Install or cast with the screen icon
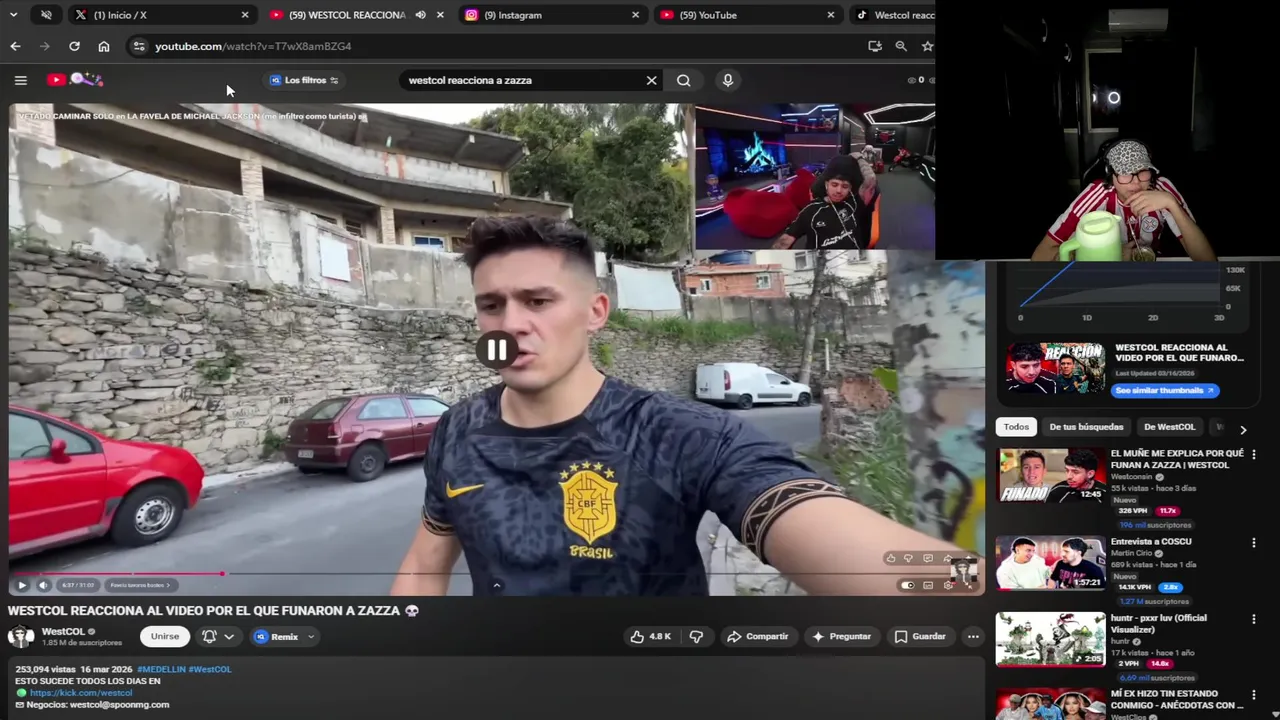The width and height of the screenshot is (1280, 720). pos(875,46)
